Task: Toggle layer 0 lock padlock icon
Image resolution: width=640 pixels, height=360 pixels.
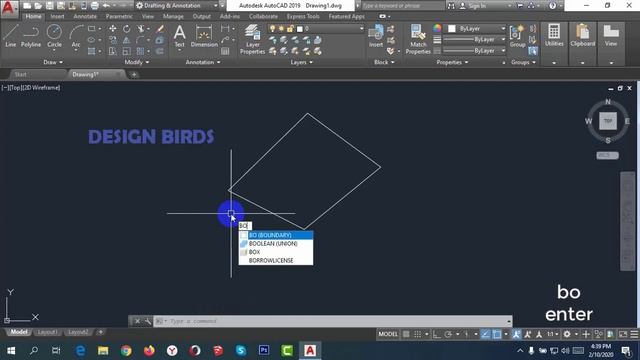Action: (x=290, y=29)
